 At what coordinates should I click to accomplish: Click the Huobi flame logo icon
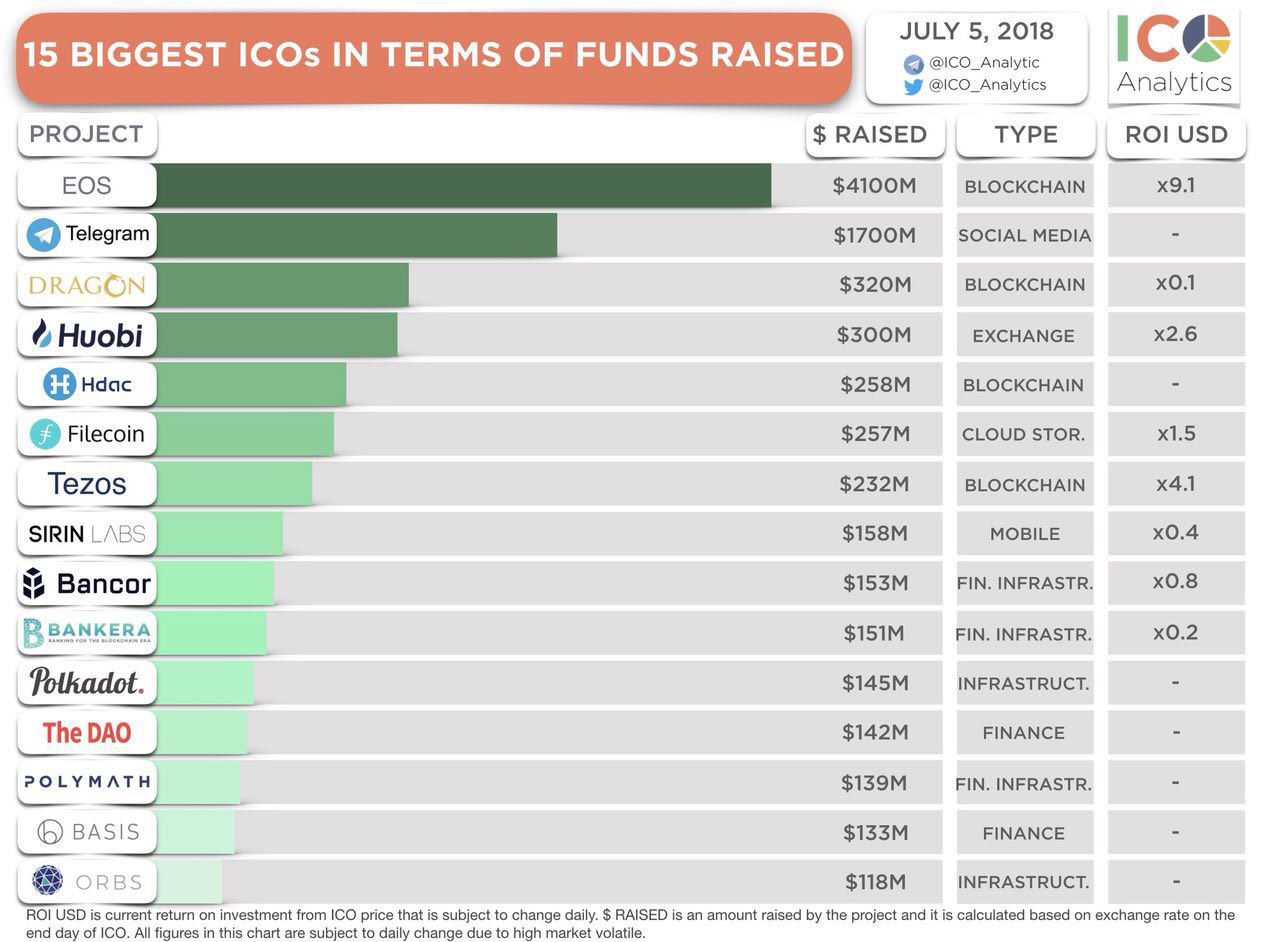[41, 334]
